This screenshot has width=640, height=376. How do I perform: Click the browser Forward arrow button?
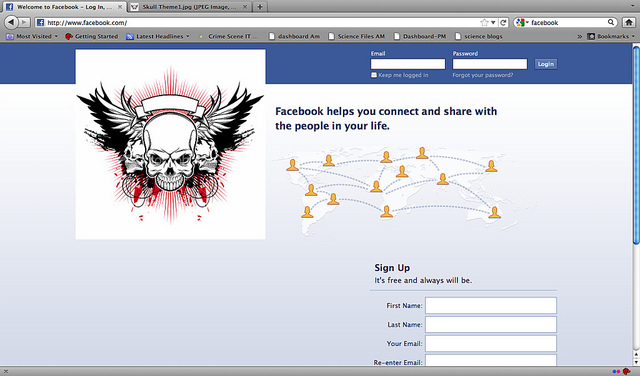[24, 22]
